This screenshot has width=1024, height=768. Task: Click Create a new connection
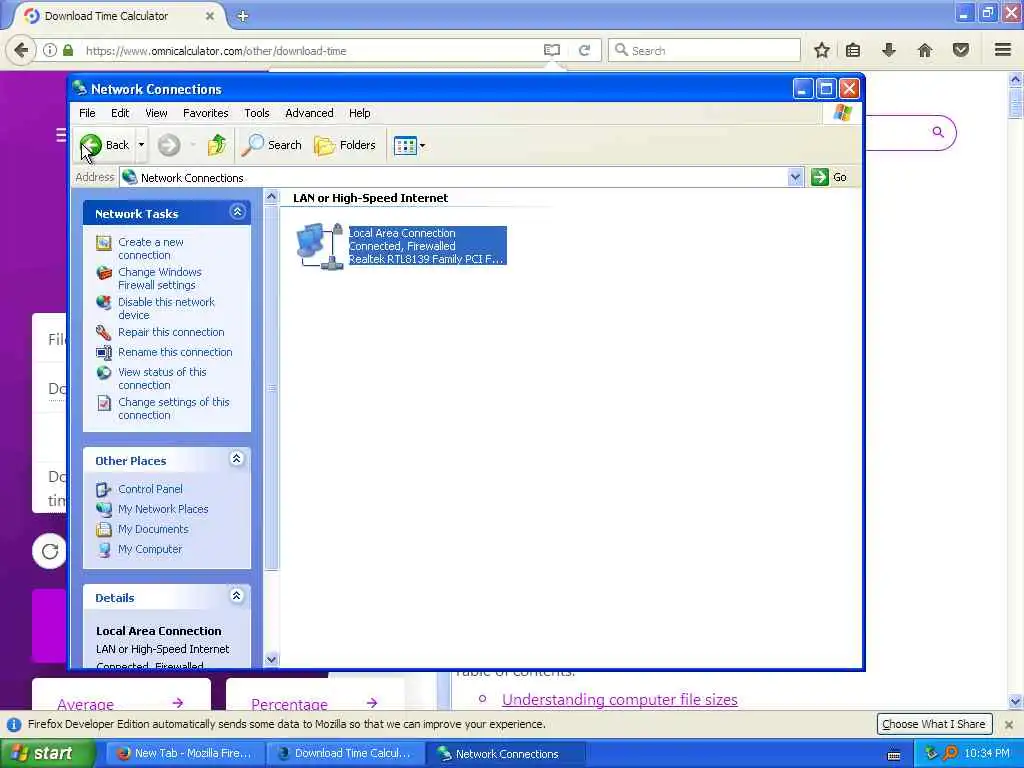point(151,248)
